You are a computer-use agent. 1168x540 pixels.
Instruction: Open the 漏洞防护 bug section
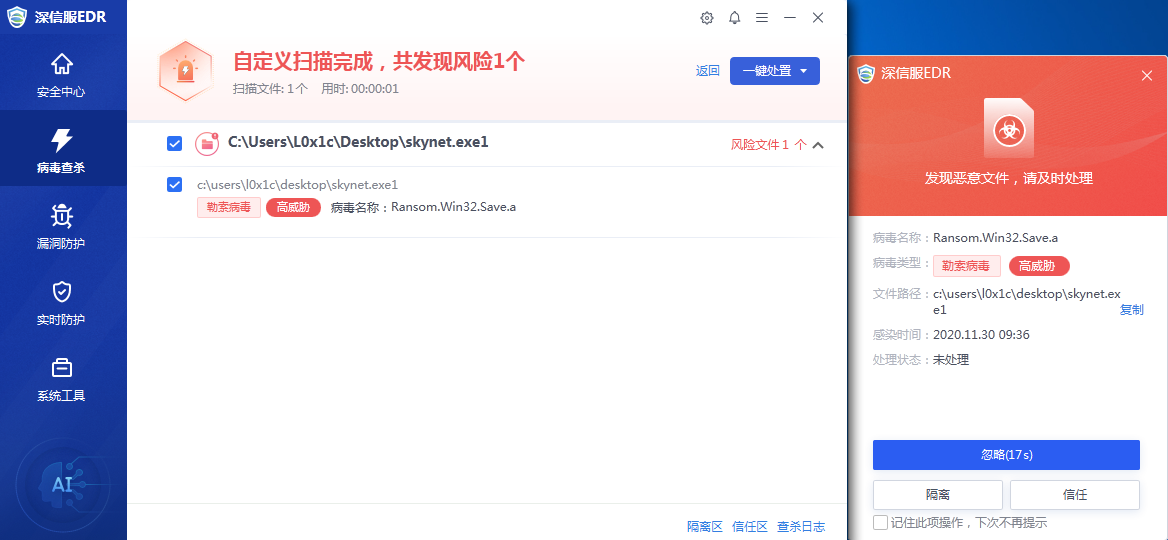62,226
